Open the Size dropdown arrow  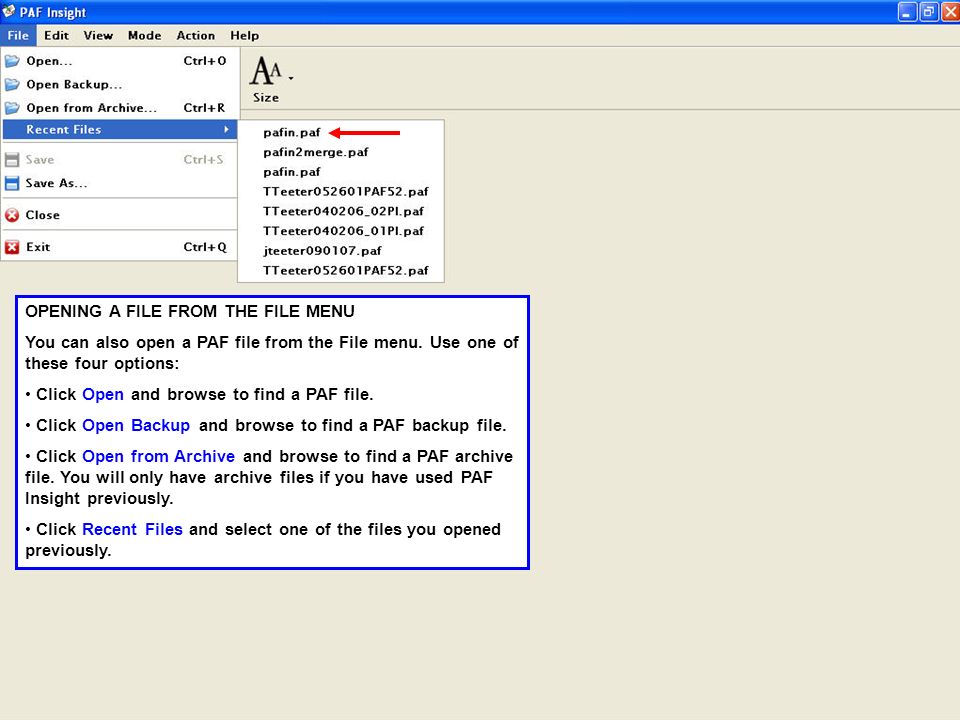(291, 78)
